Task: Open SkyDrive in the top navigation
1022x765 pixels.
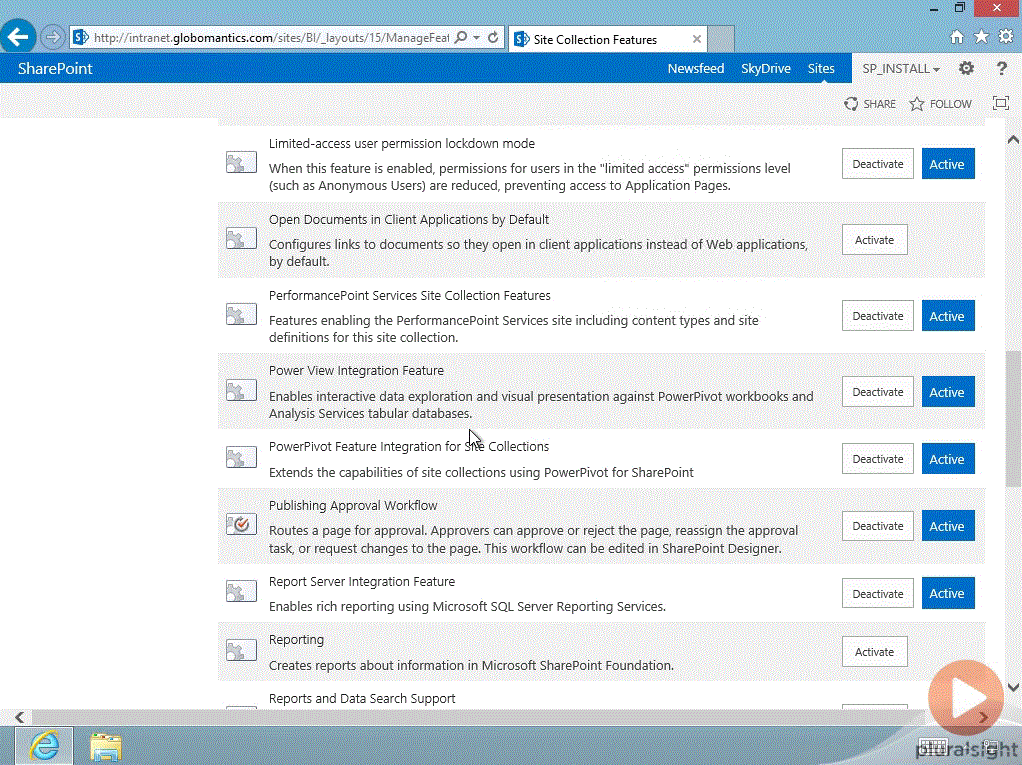Action: point(765,68)
